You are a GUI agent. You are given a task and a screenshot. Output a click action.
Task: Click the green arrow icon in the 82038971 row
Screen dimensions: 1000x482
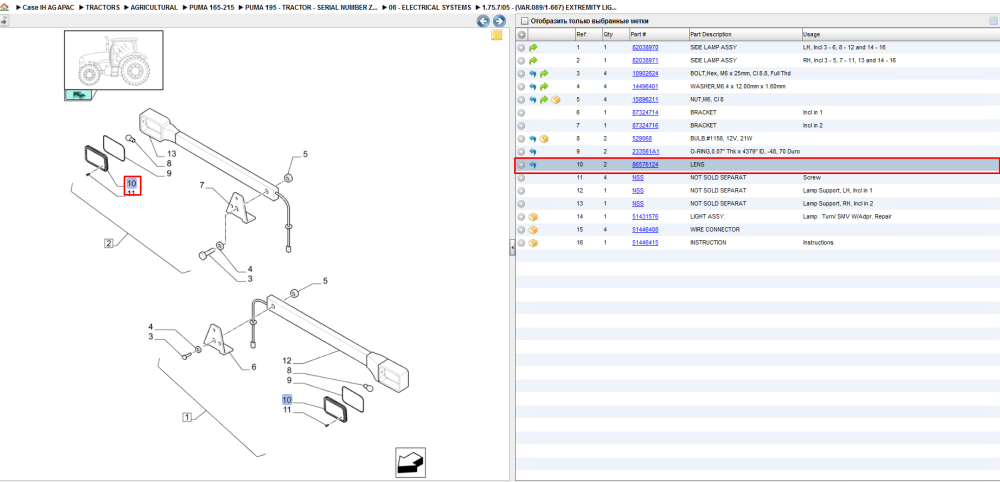point(533,61)
